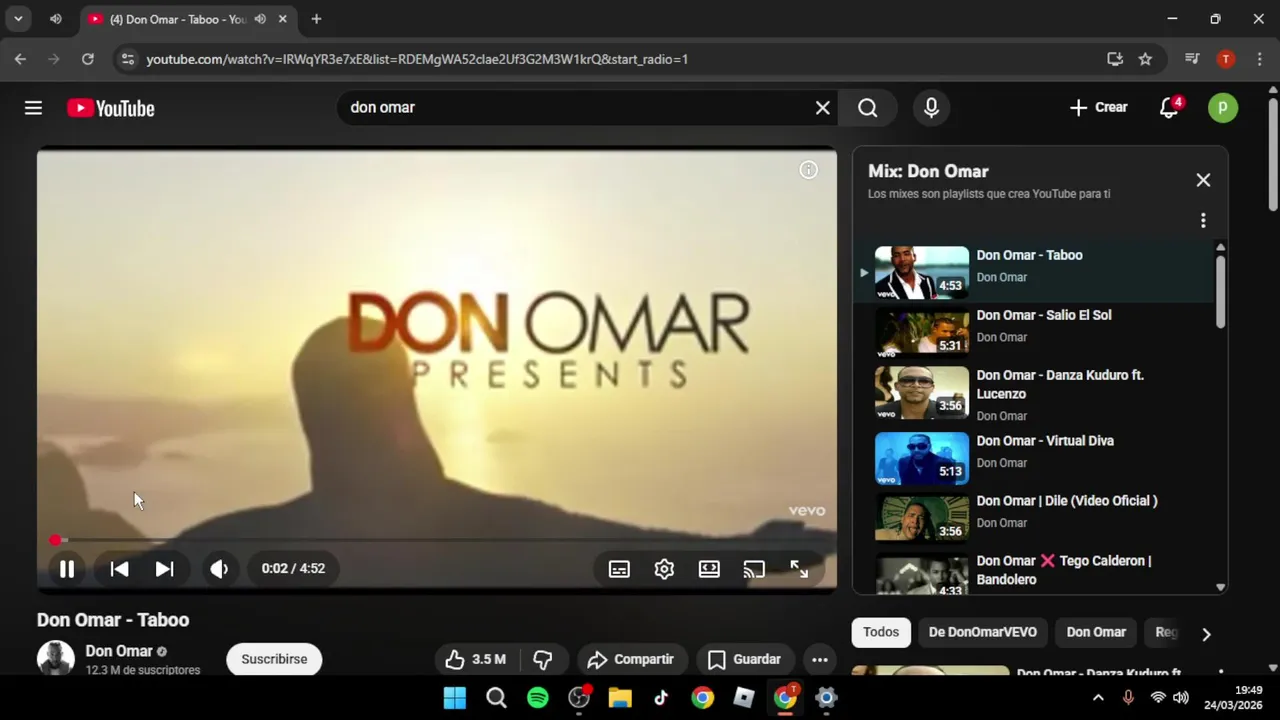Clear the search text with X

(x=822, y=108)
